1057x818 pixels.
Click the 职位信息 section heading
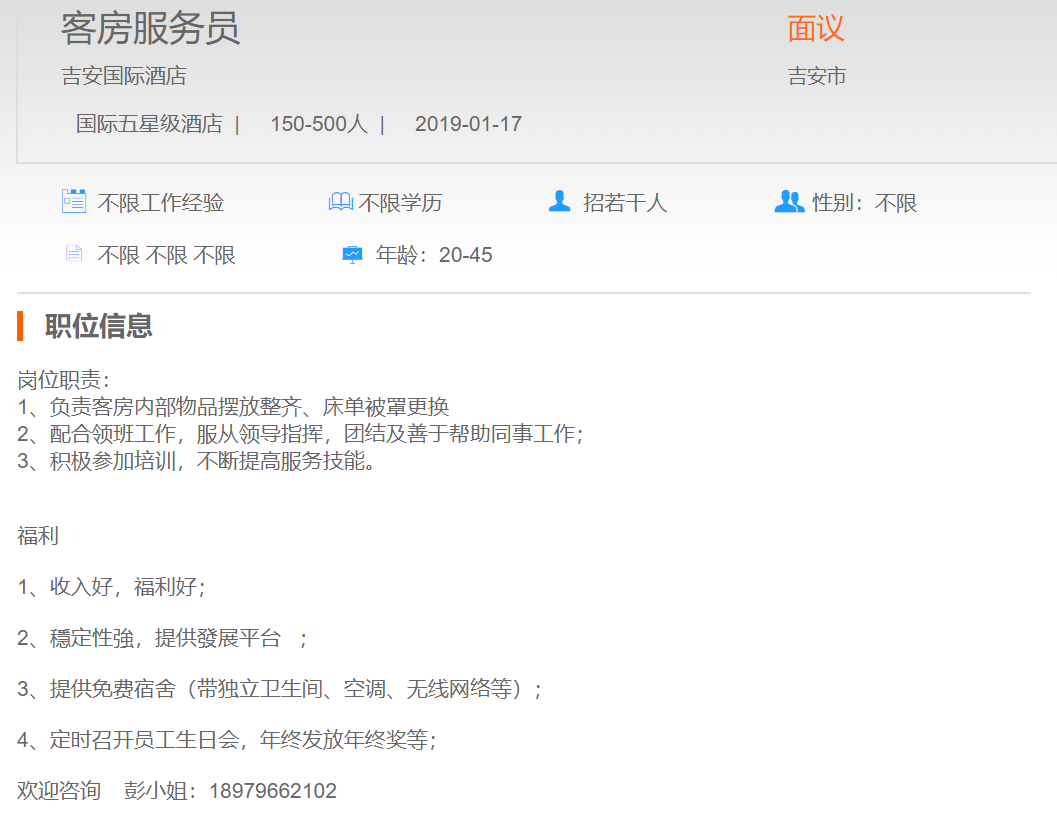pos(99,326)
